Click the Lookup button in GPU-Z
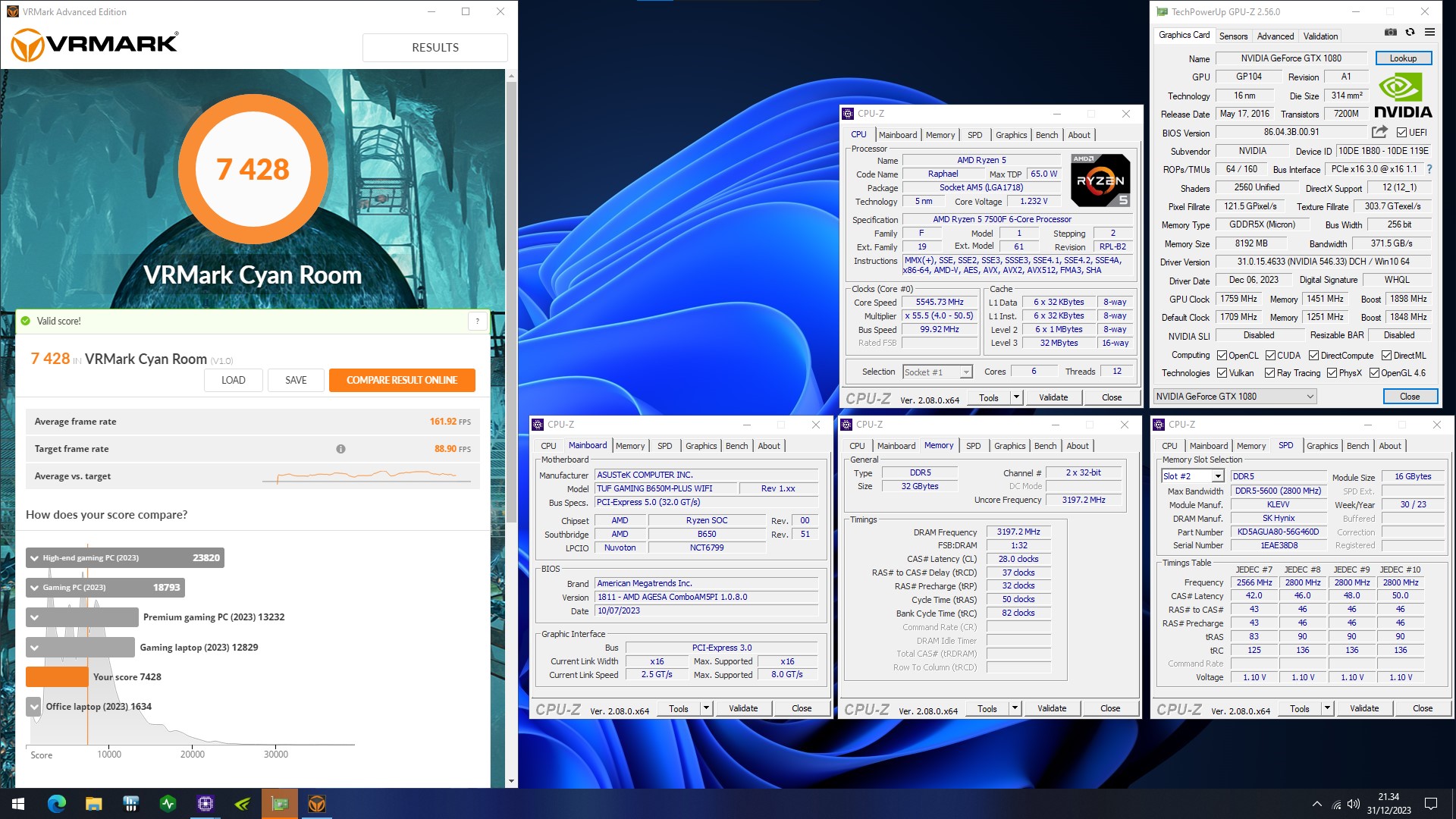 [x=1403, y=58]
